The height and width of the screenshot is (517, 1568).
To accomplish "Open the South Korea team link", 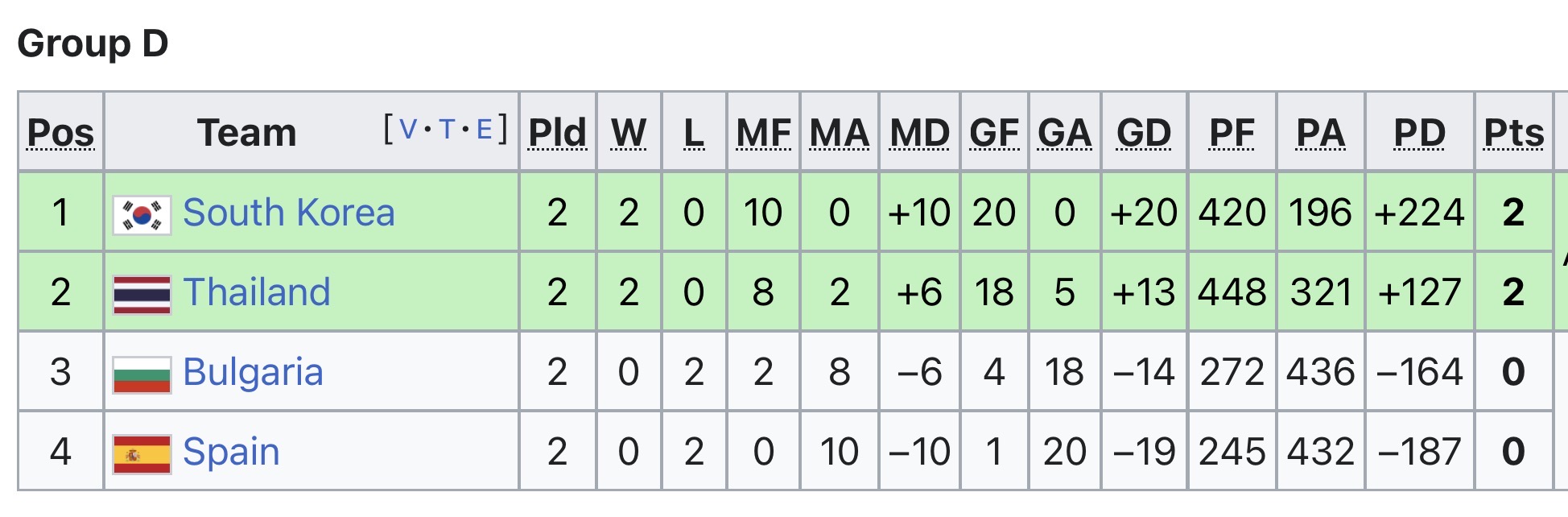I will click(x=288, y=213).
